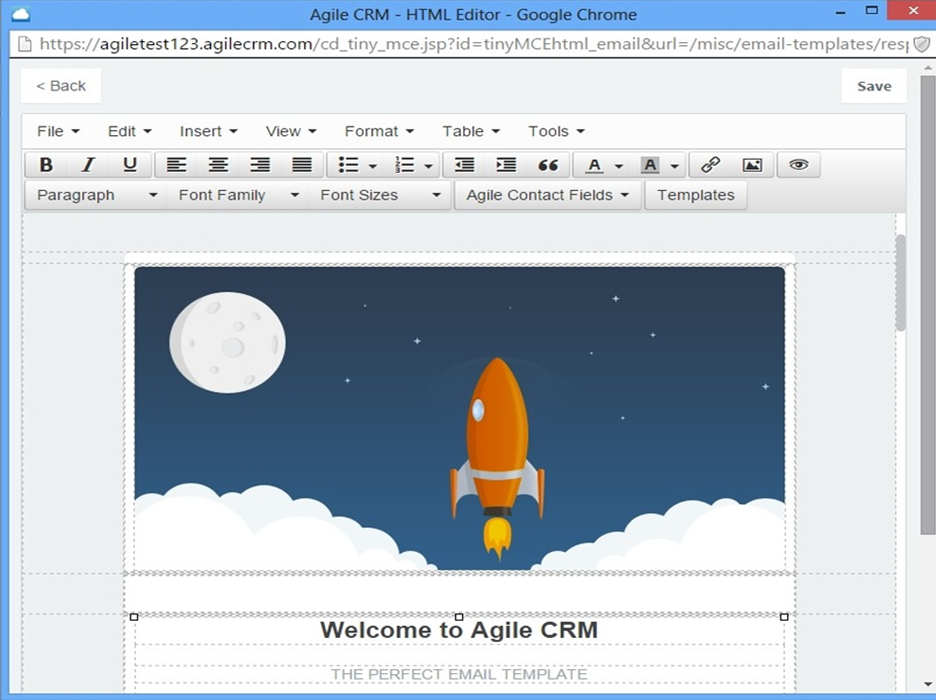The image size is (936, 700).
Task: Select the rocket banner image
Action: (459, 418)
